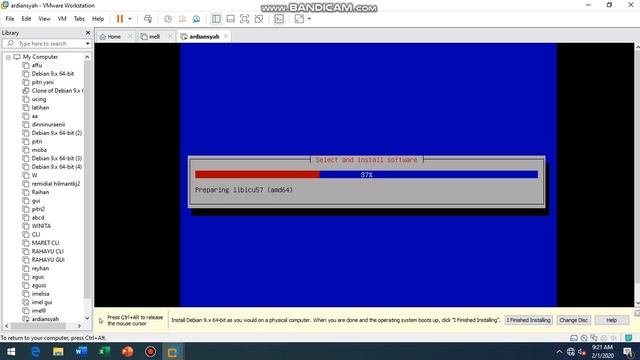Select the pitri yani VM

(42, 82)
